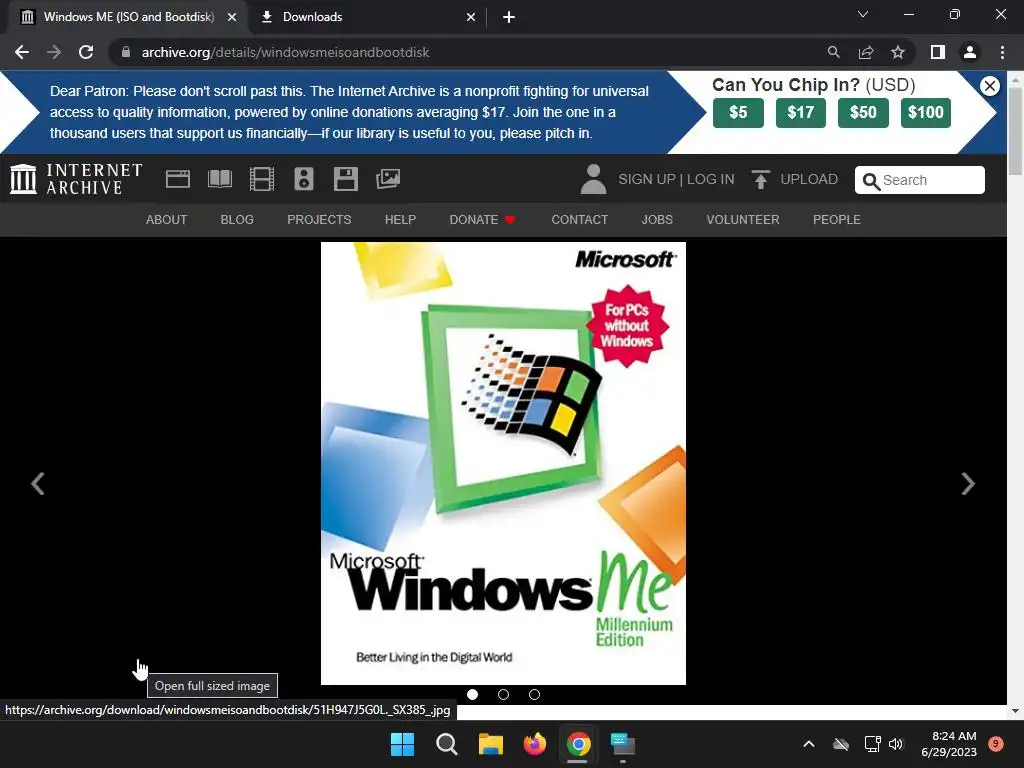Select the third carousel dot
This screenshot has width=1024, height=768.
tap(534, 694)
